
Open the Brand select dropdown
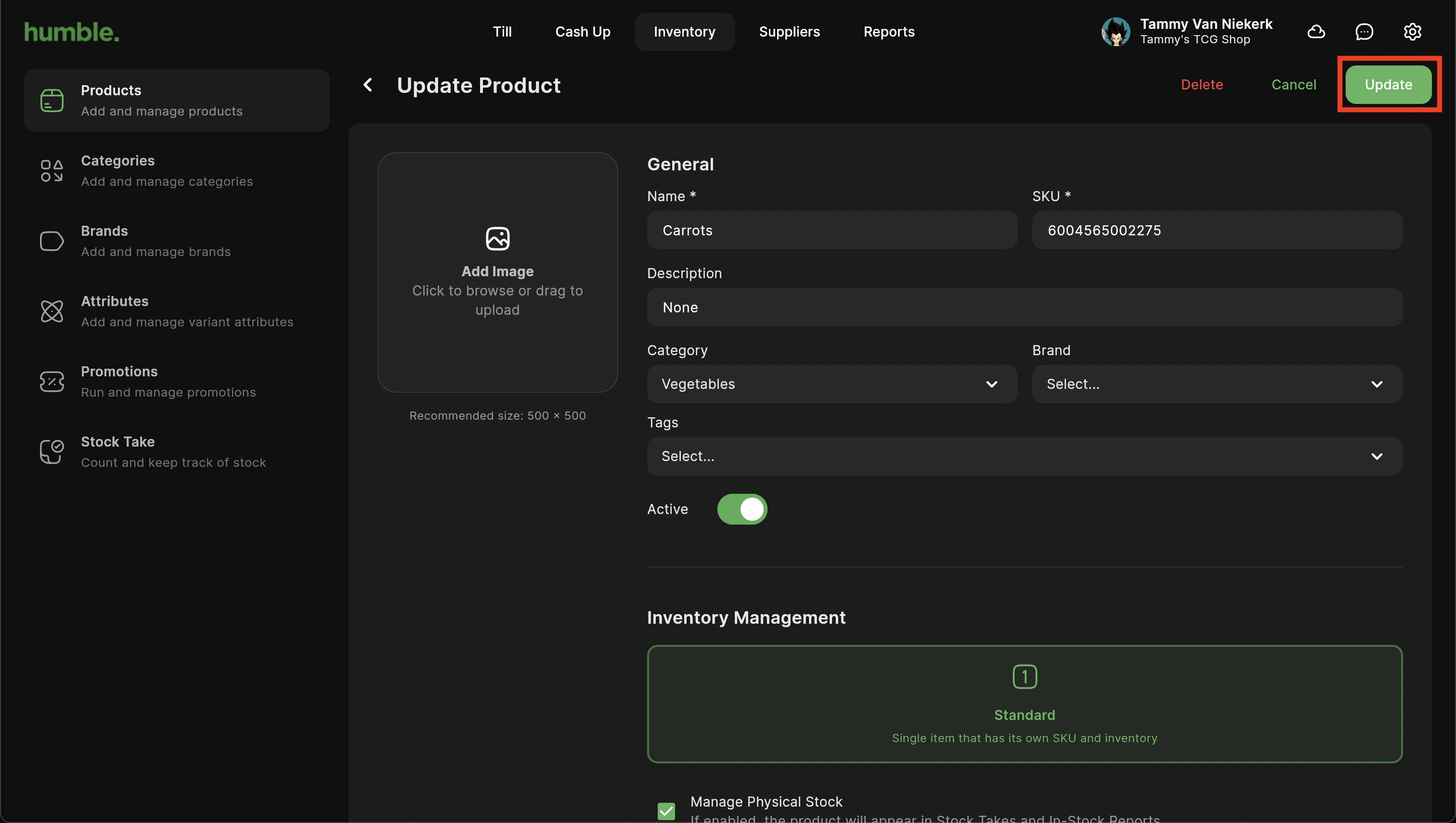(1216, 385)
